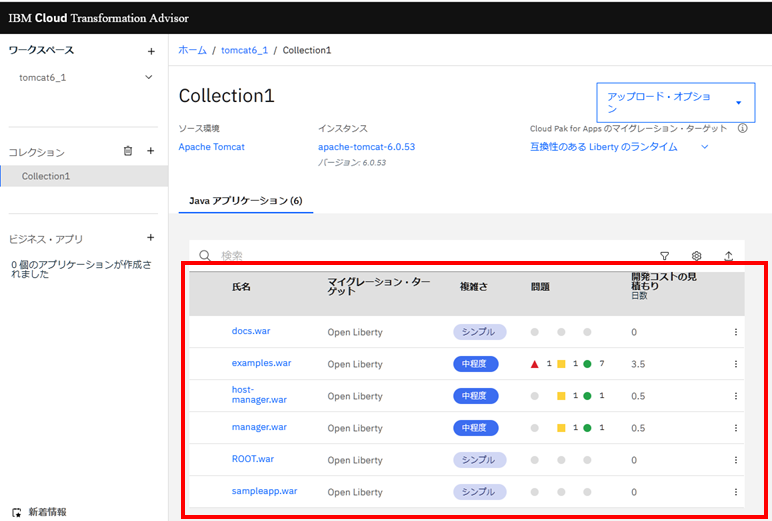Open docs.war application link
772x521 pixels.
(251, 331)
